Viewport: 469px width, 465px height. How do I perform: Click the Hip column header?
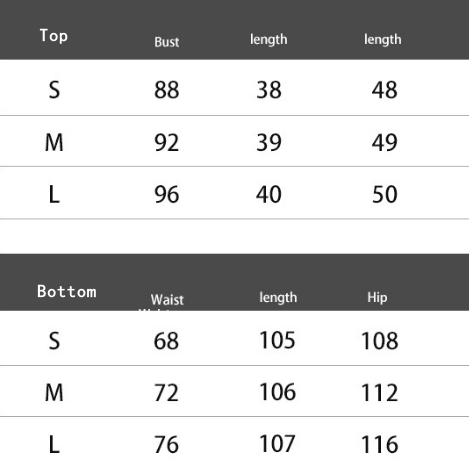pyautogui.click(x=377, y=297)
